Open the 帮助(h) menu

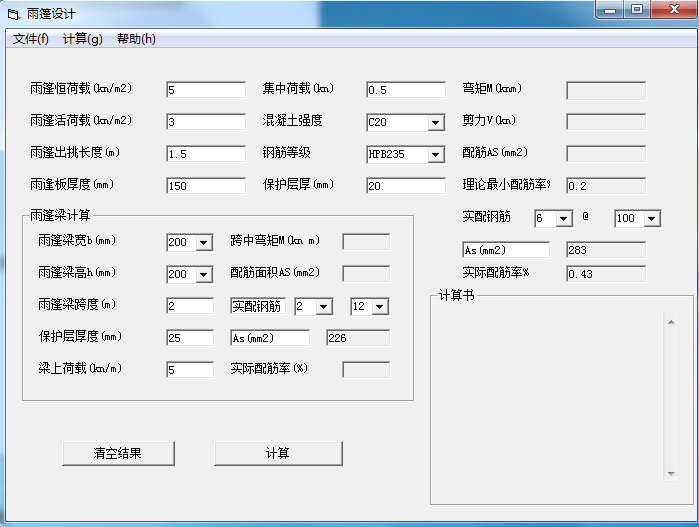point(136,39)
